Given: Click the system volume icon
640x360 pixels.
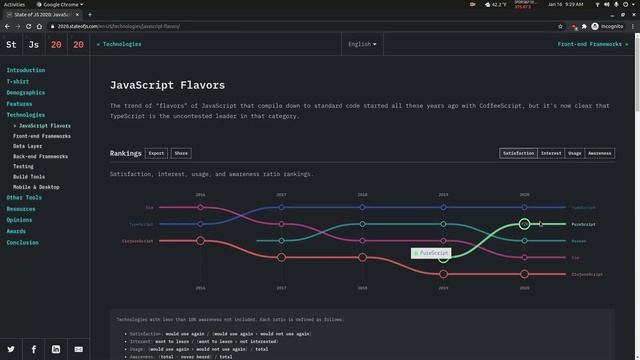Looking at the screenshot, I should (x=607, y=4).
